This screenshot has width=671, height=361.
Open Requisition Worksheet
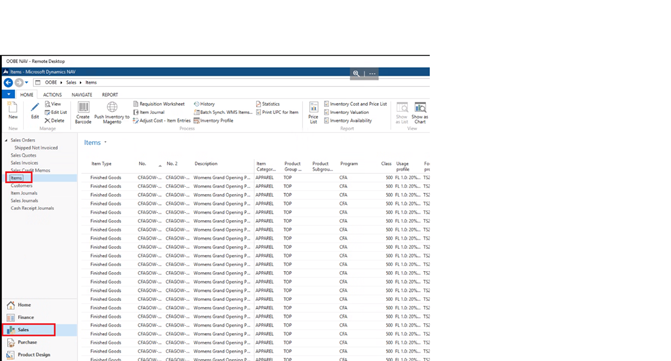pos(159,104)
